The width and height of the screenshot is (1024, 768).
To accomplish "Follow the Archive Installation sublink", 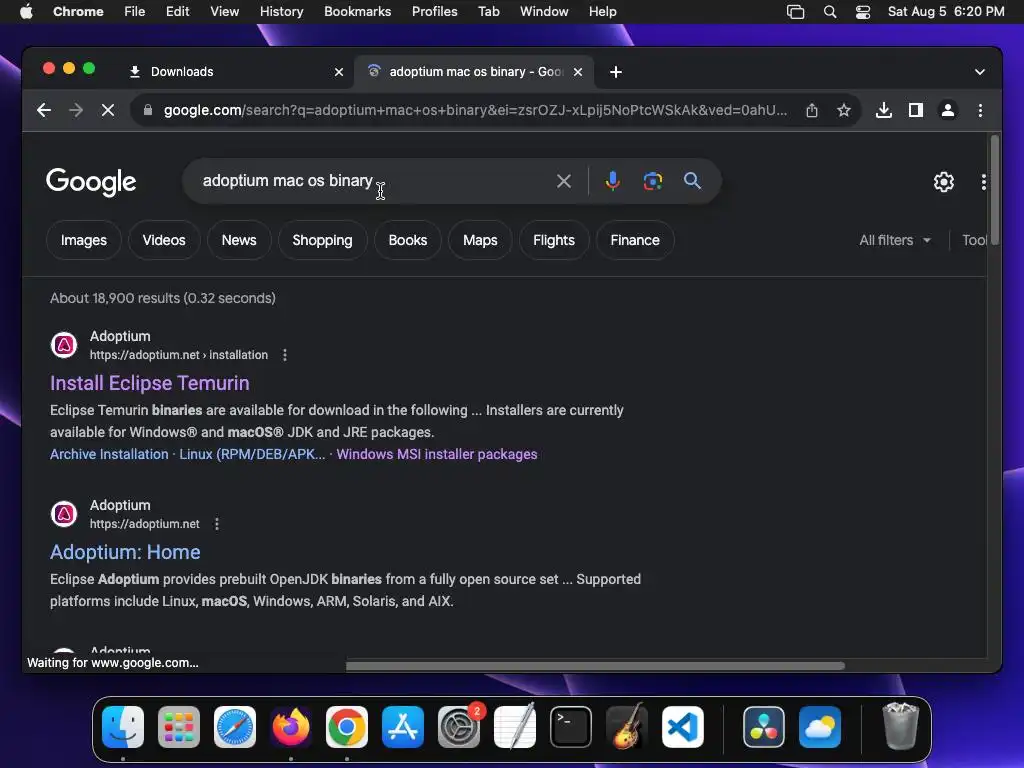I will point(109,455).
